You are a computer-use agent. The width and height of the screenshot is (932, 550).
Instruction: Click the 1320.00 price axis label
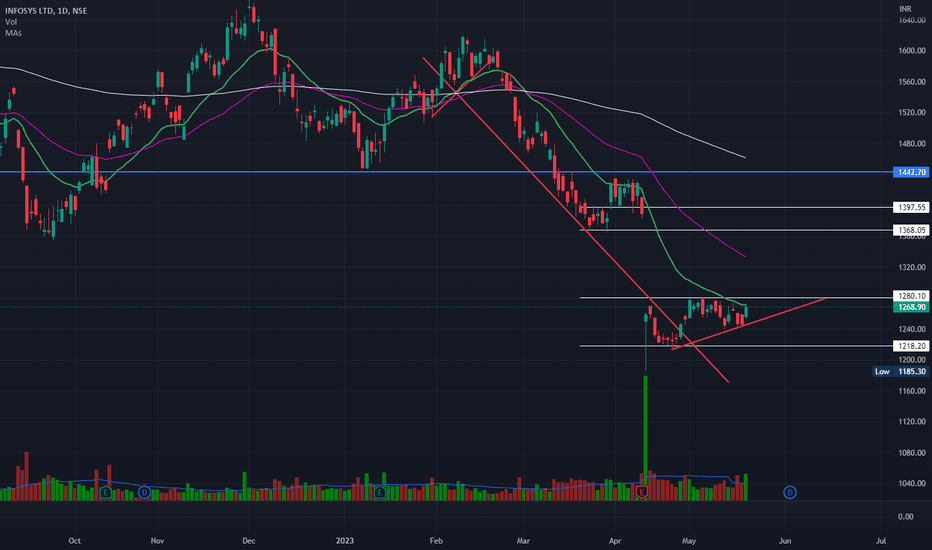coord(912,268)
